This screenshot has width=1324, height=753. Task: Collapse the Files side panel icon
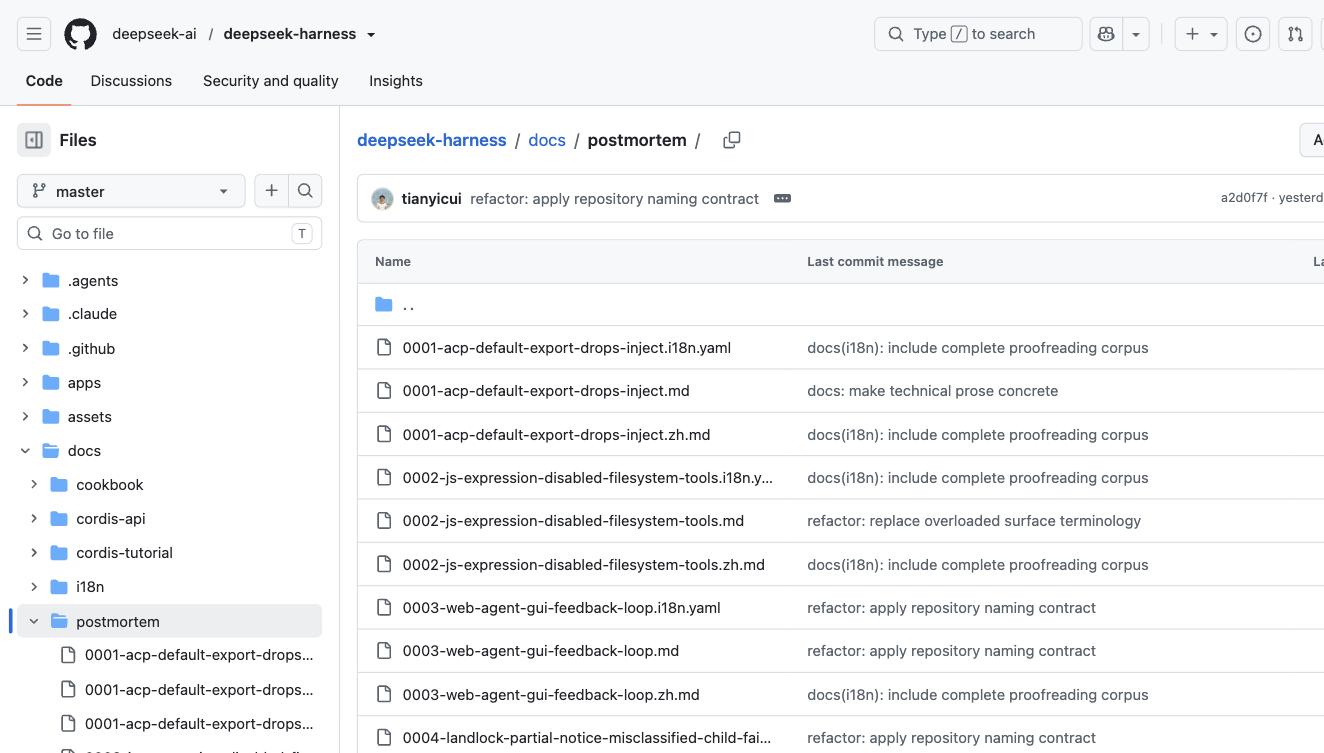[34, 140]
